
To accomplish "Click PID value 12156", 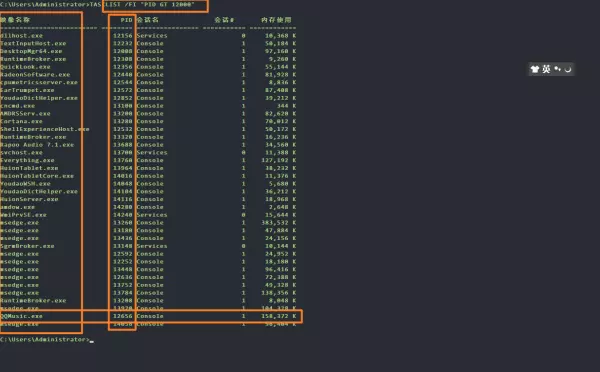I will point(122,36).
